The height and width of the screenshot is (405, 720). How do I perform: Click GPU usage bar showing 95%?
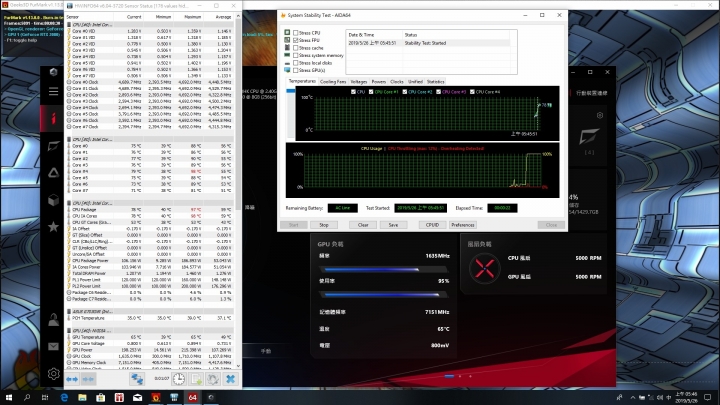click(x=383, y=294)
